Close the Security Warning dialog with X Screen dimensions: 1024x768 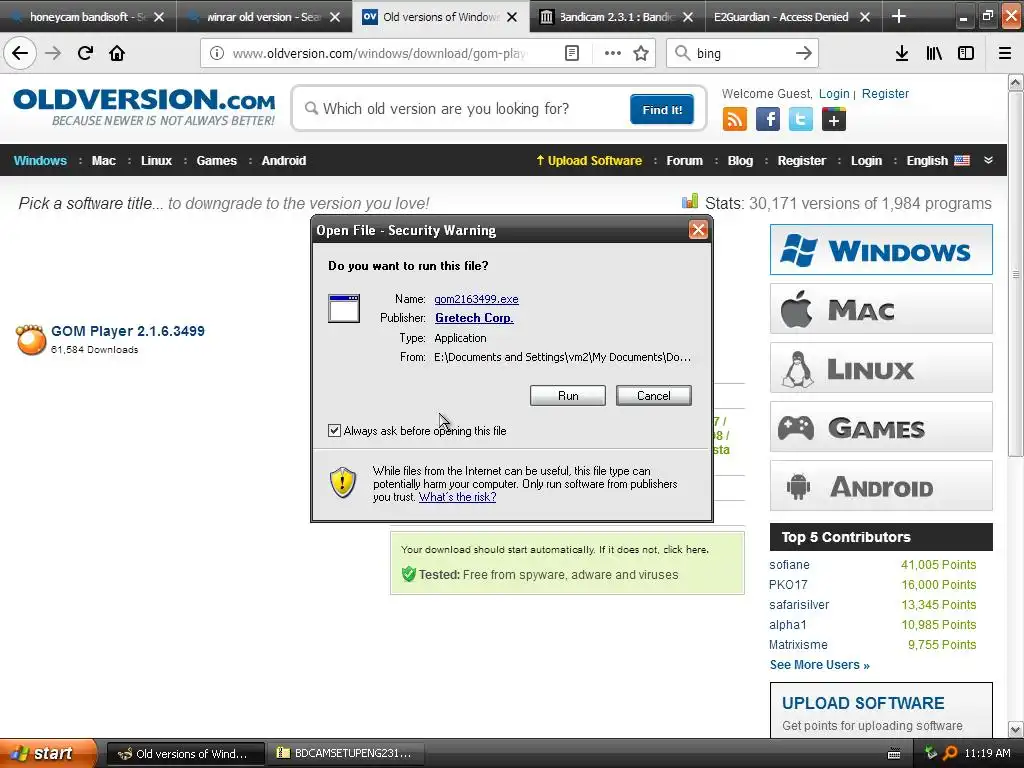(698, 229)
